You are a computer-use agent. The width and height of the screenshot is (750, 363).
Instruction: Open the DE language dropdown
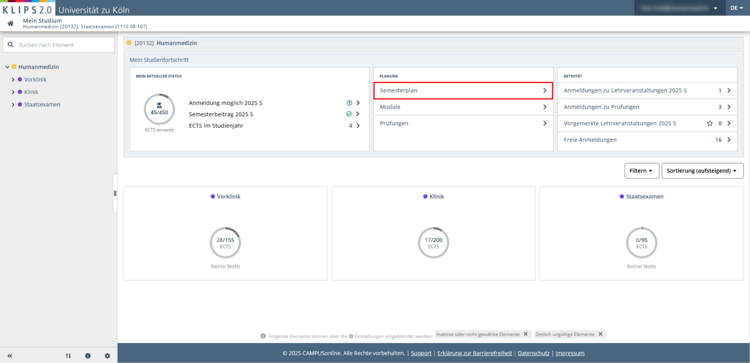click(737, 8)
